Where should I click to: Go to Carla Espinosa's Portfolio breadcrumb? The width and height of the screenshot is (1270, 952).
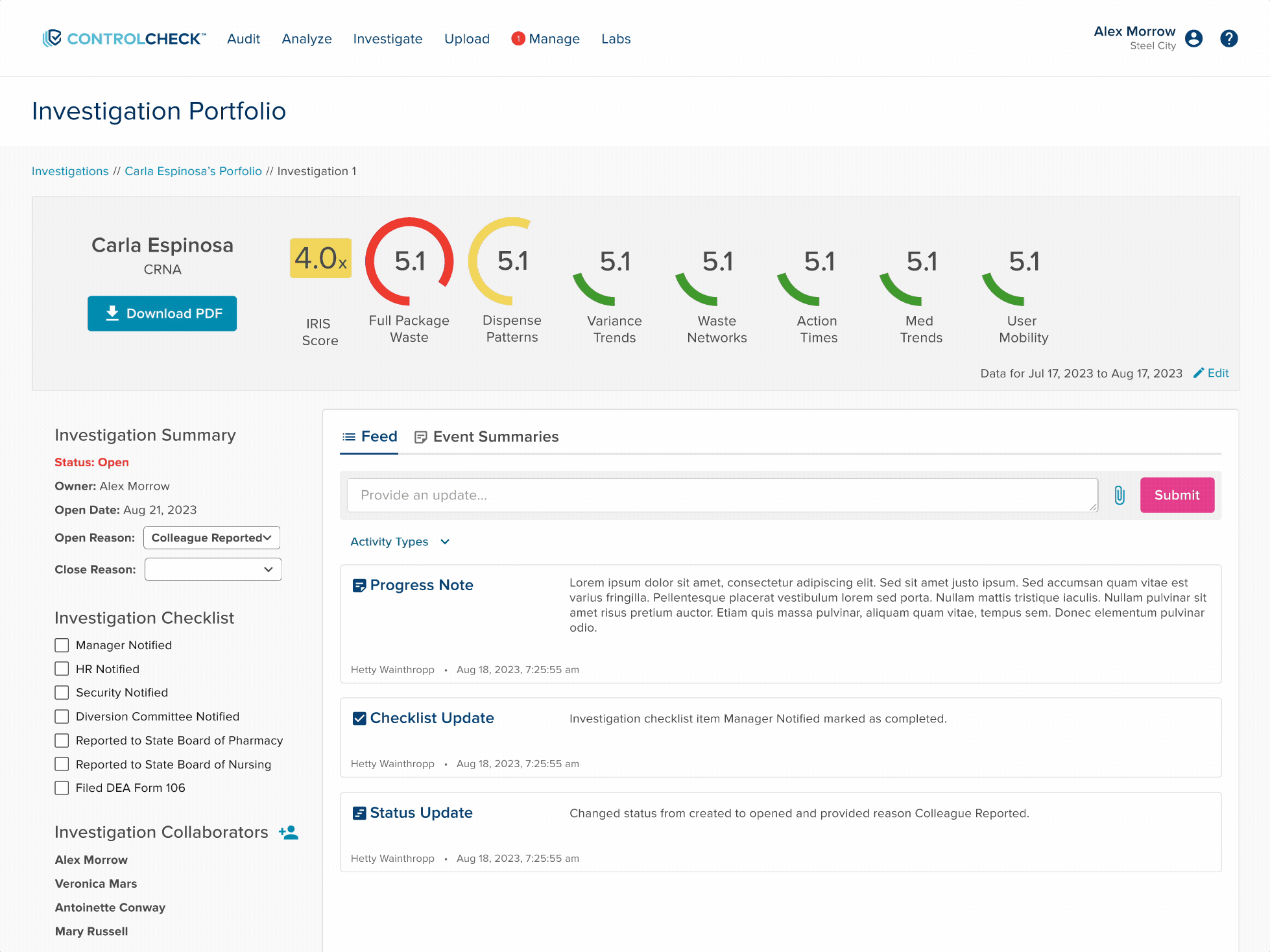[193, 171]
